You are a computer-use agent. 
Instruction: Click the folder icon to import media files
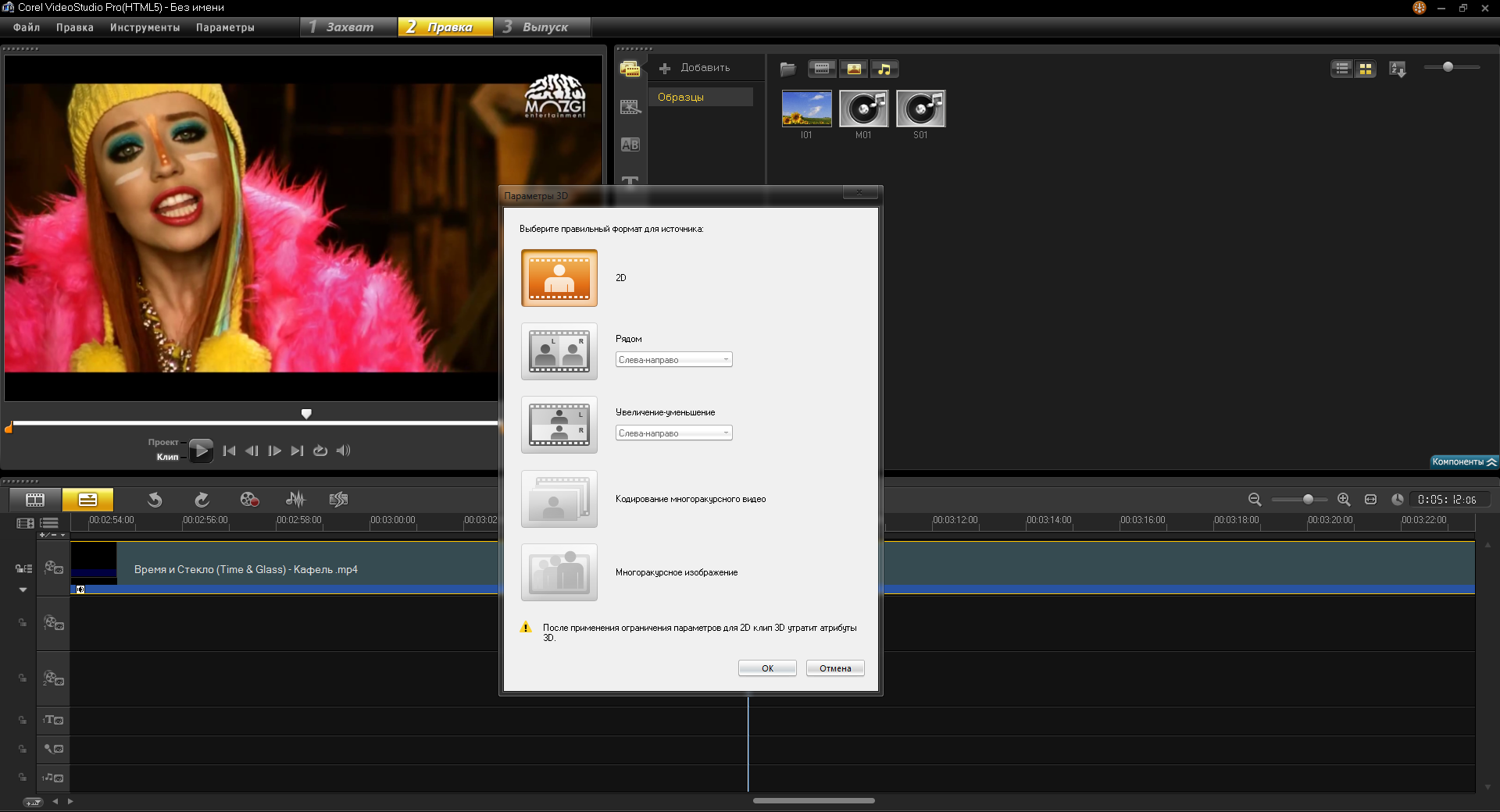tap(787, 69)
